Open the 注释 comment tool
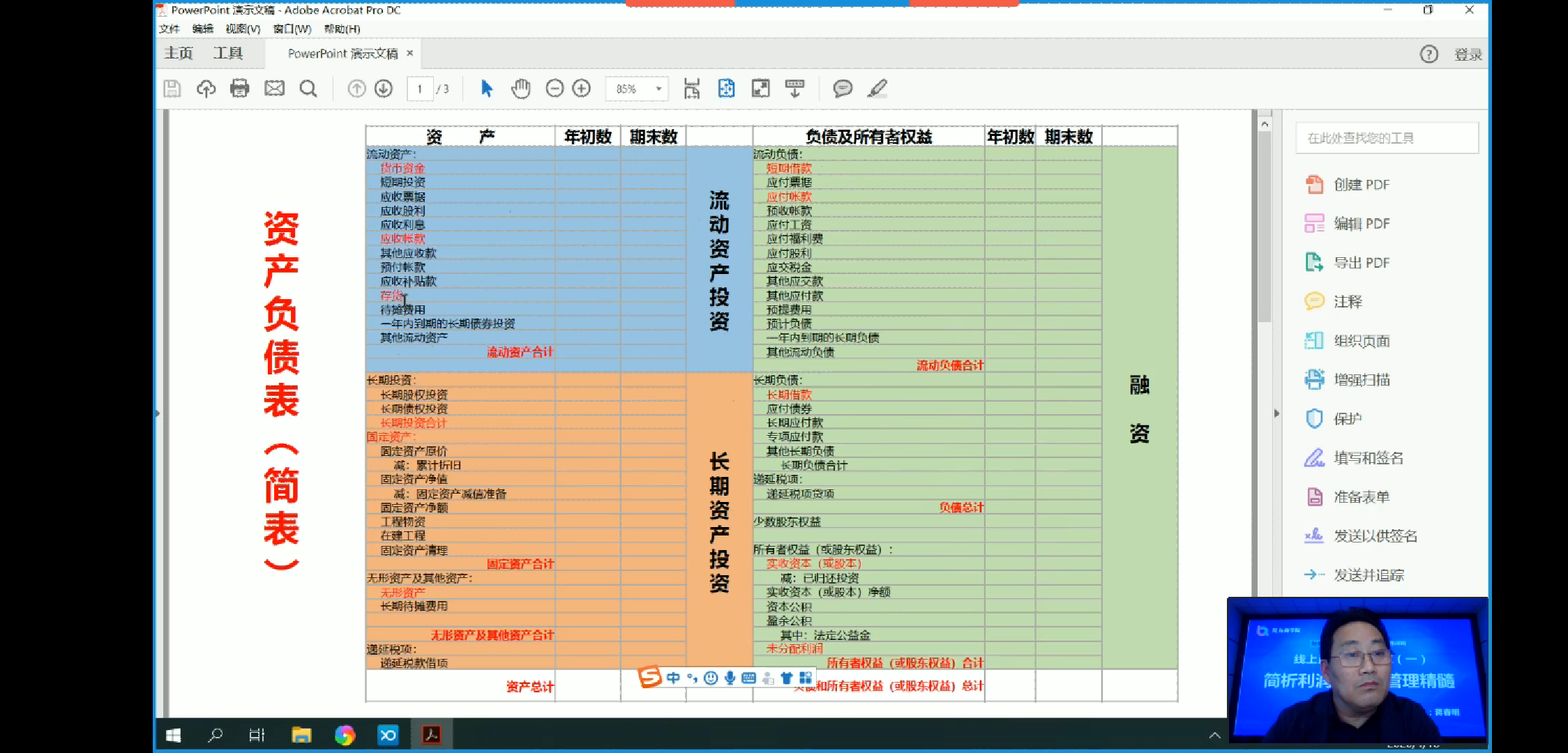This screenshot has width=1568, height=753. [1334, 302]
